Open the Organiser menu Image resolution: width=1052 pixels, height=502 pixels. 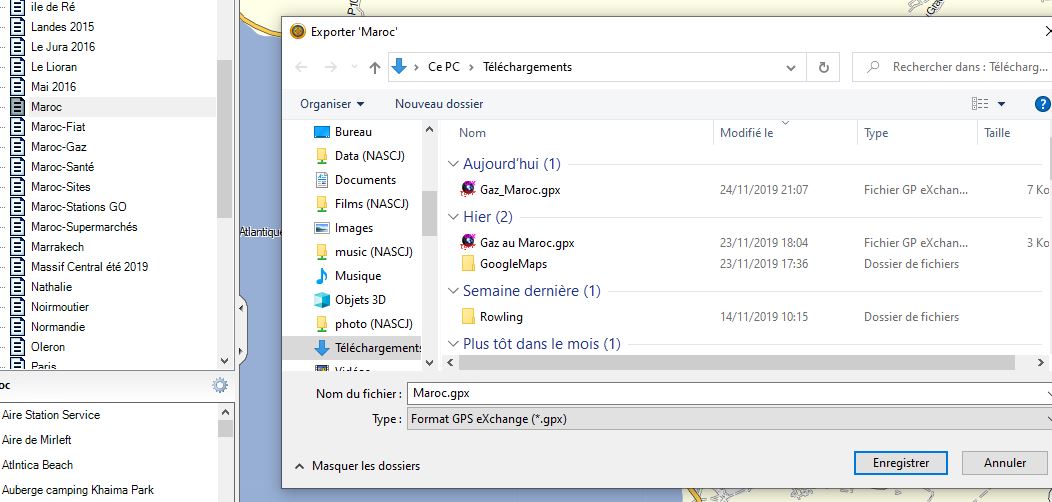tap(332, 104)
